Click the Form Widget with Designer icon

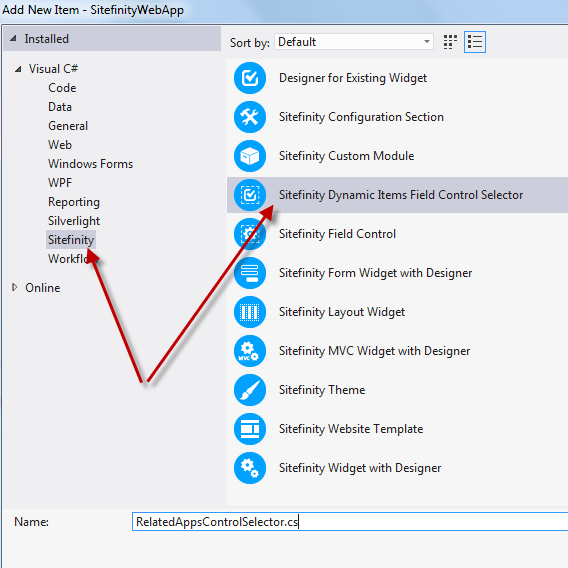coord(250,273)
